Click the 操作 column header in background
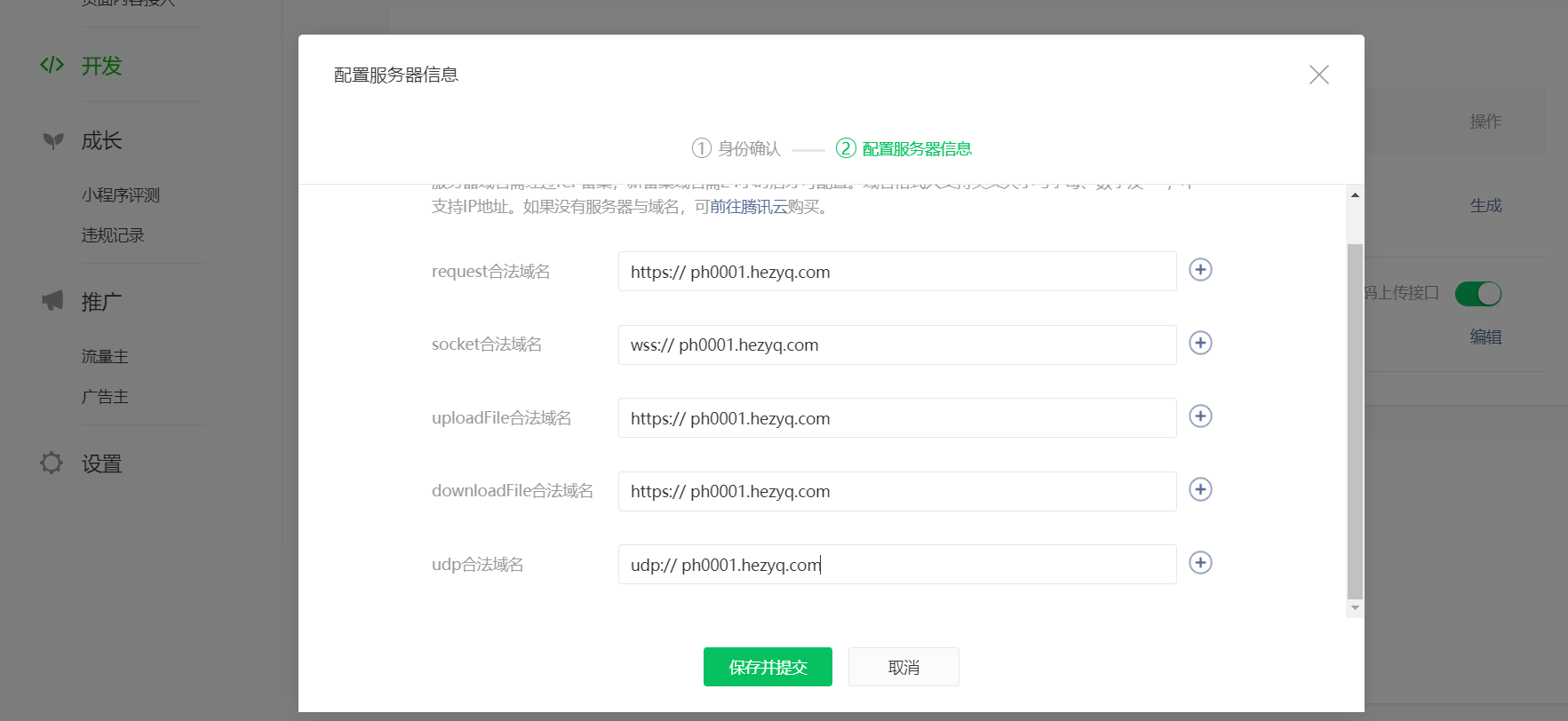The height and width of the screenshot is (721, 1568). coord(1485,122)
